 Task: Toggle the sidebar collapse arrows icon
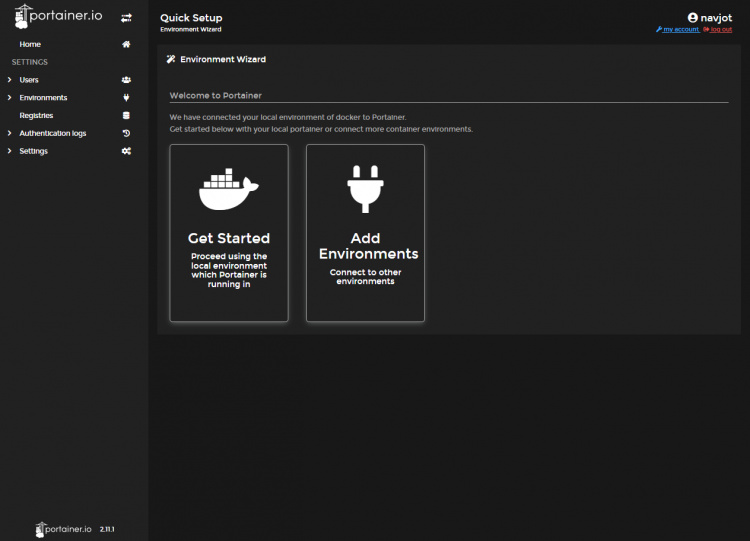[126, 18]
